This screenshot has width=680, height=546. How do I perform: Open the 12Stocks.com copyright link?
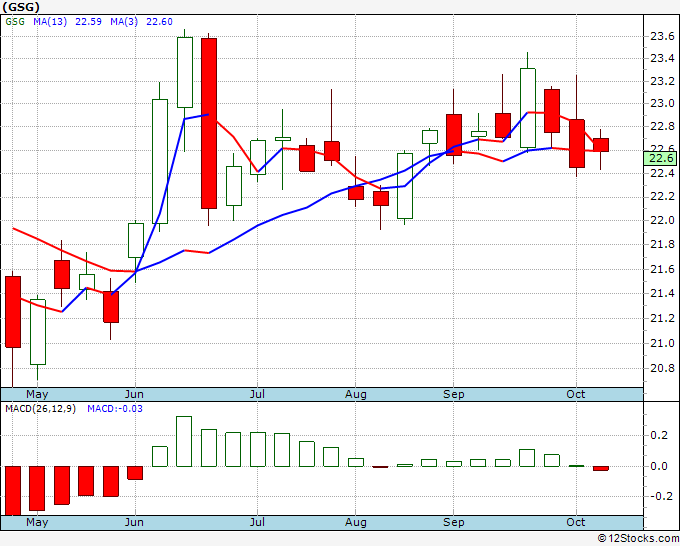coord(638,538)
